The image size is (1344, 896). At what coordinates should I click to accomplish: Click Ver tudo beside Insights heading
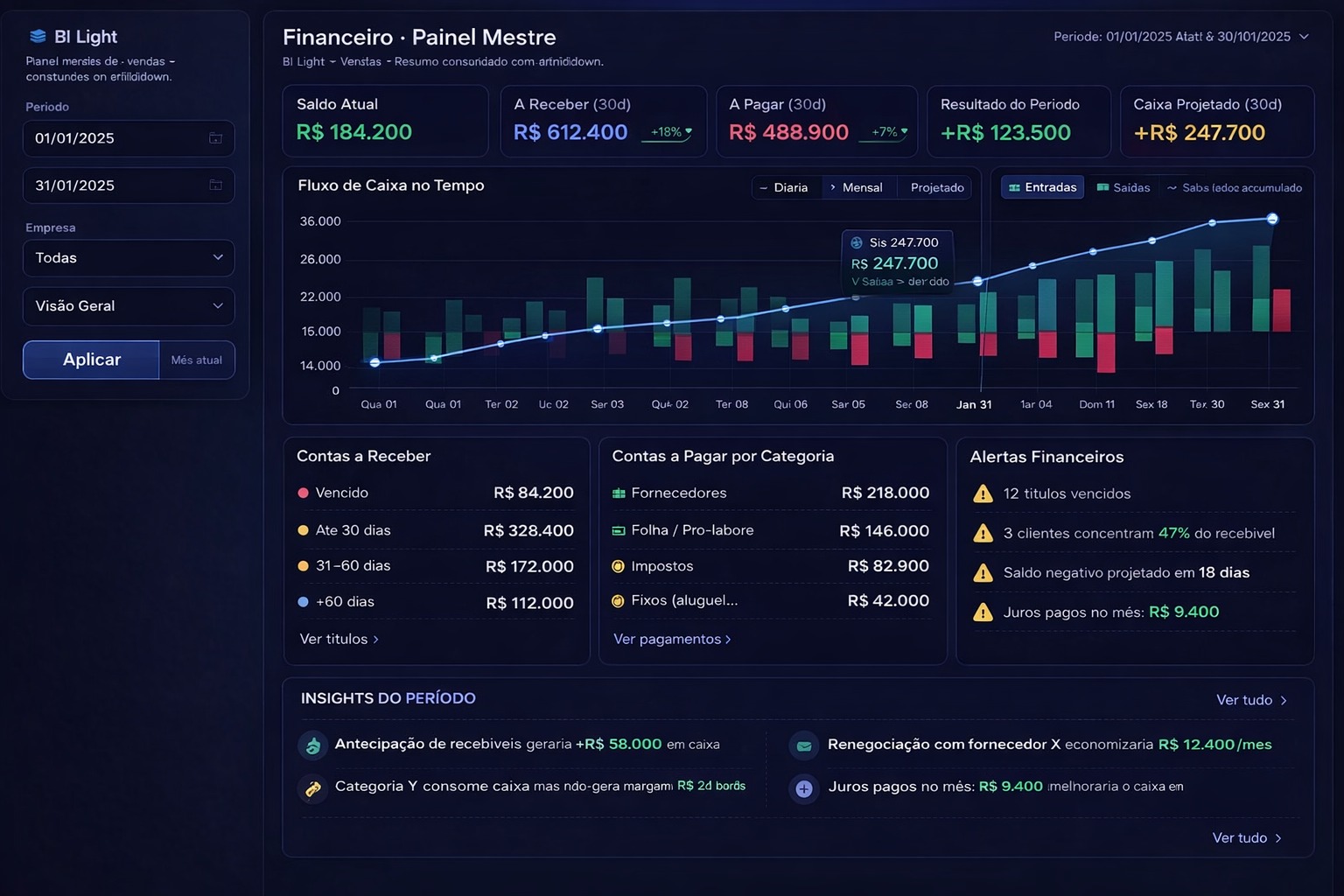tap(1251, 700)
